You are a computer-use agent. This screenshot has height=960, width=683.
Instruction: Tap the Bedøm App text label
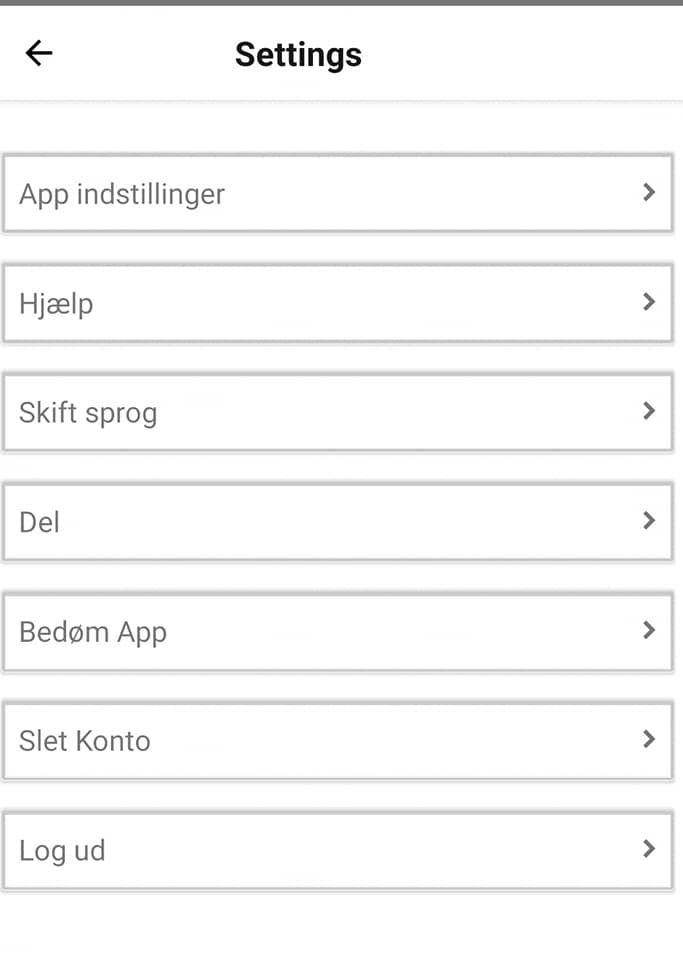[x=93, y=632]
